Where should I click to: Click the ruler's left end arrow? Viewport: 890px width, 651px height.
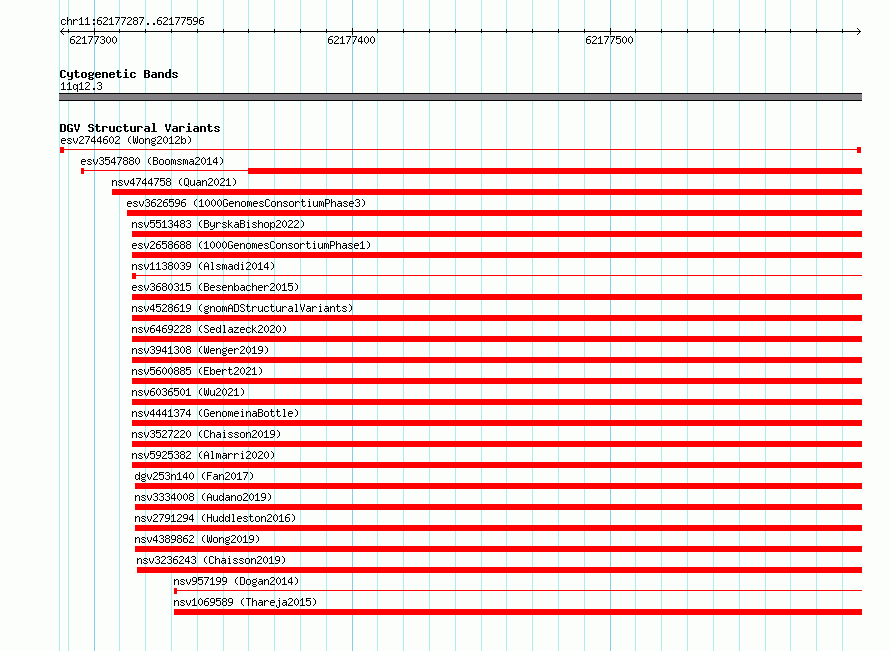[63, 31]
